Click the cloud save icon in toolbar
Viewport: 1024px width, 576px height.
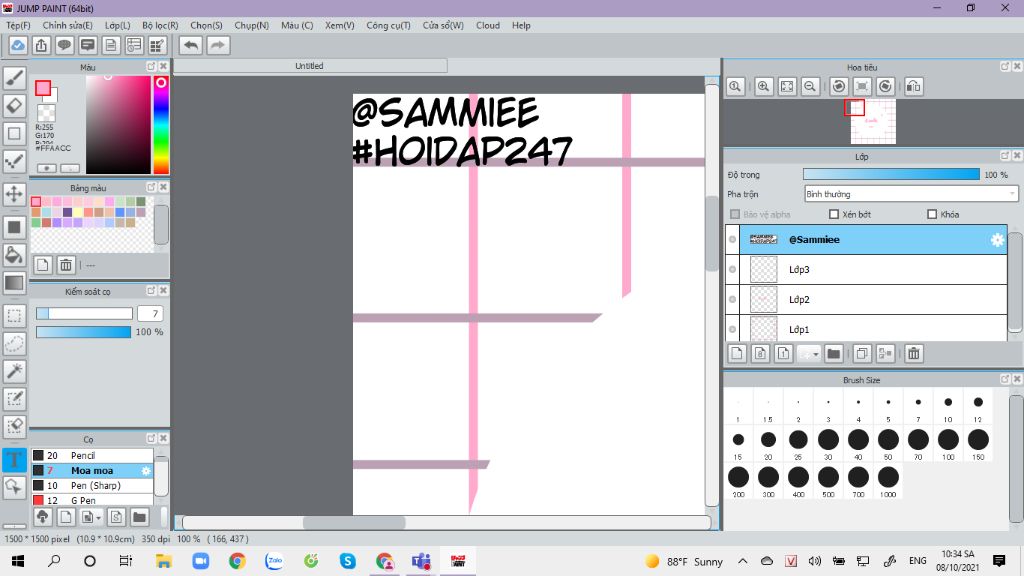pyautogui.click(x=18, y=45)
